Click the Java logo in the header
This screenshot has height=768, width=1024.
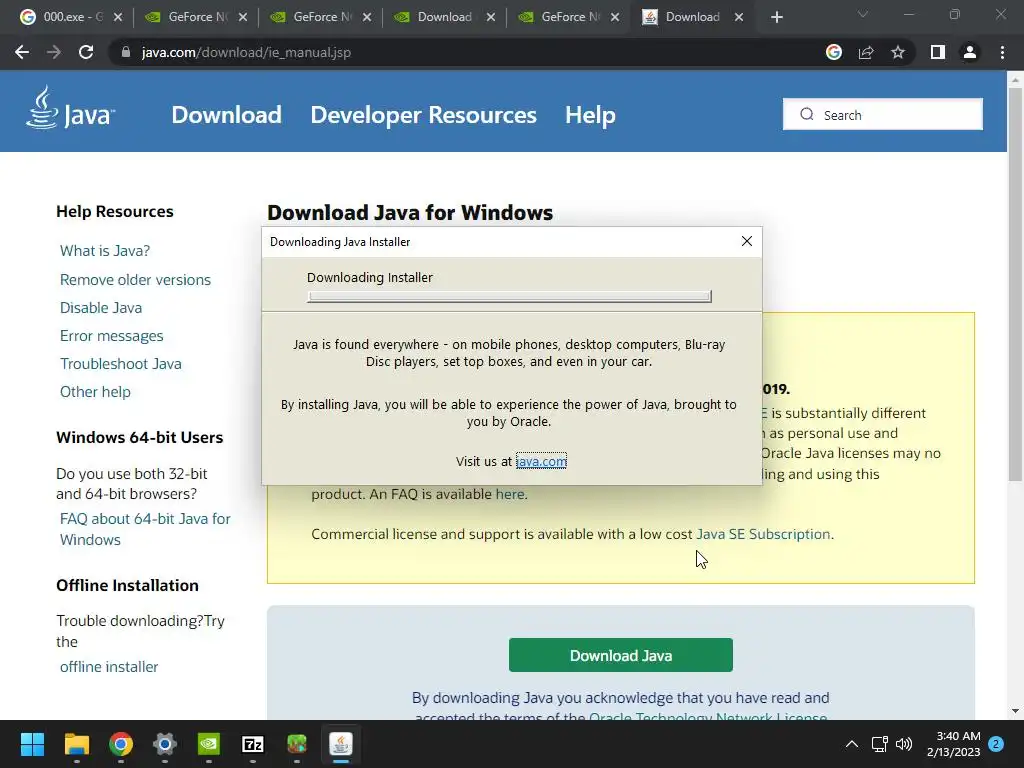pyautogui.click(x=71, y=108)
